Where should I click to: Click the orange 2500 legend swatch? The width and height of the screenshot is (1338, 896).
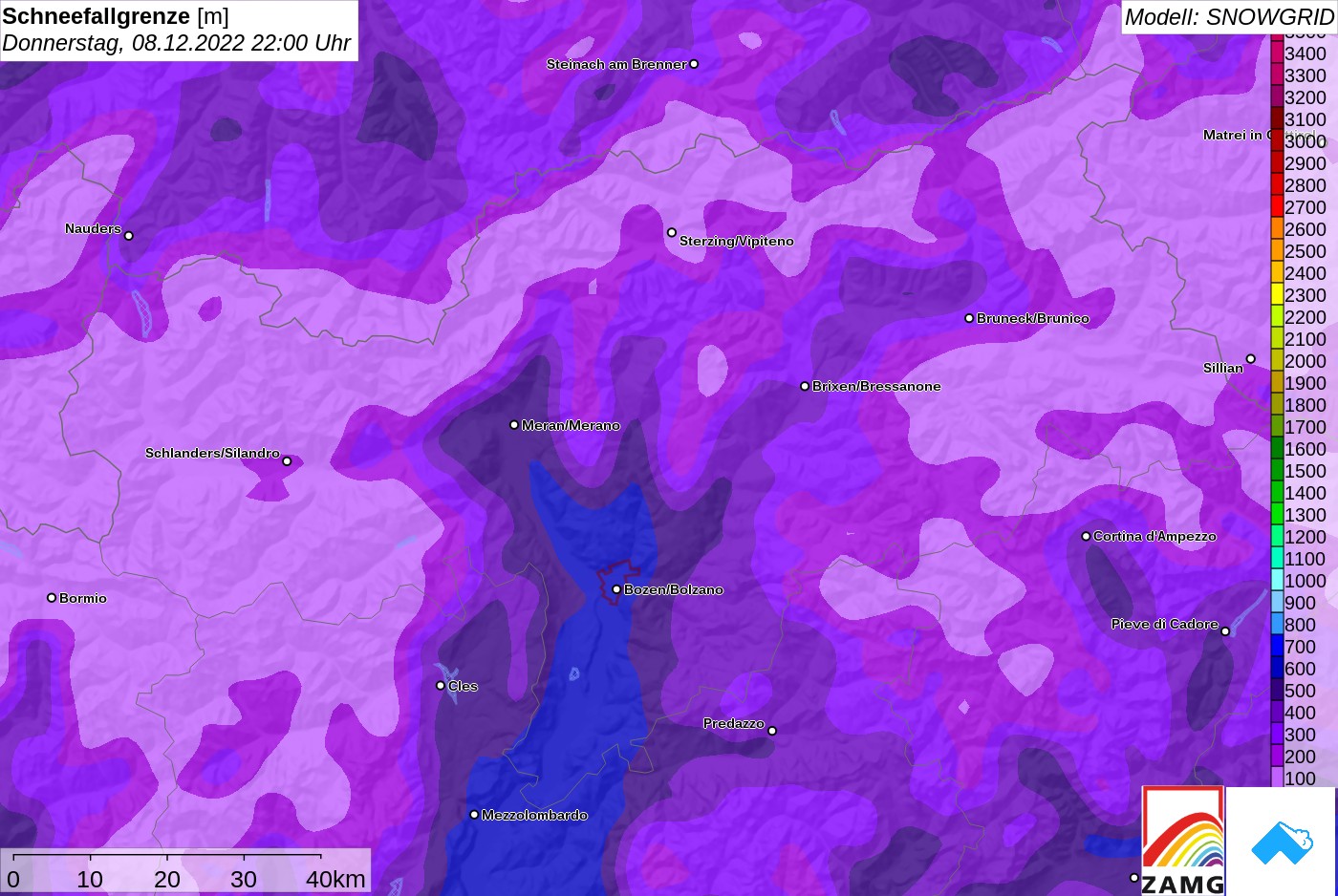[x=1277, y=251]
